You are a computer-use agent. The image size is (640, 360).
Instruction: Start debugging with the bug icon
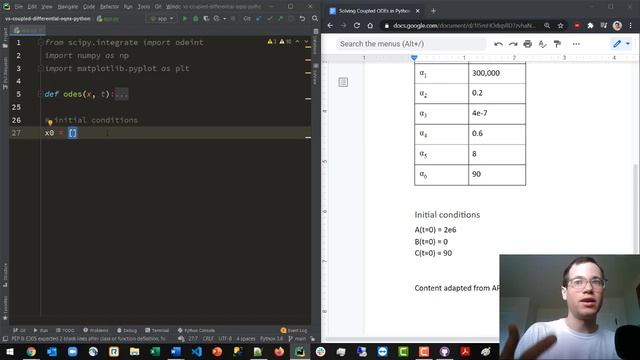[196, 18]
